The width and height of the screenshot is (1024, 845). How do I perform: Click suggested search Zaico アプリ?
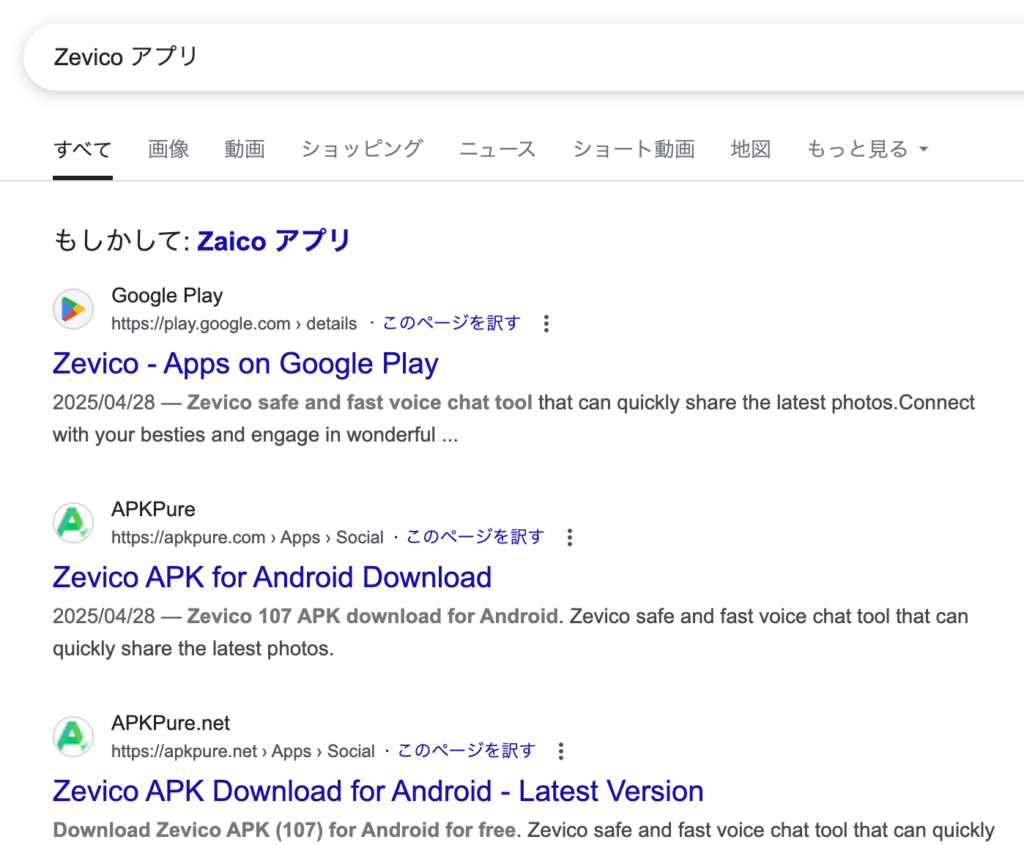(x=274, y=241)
